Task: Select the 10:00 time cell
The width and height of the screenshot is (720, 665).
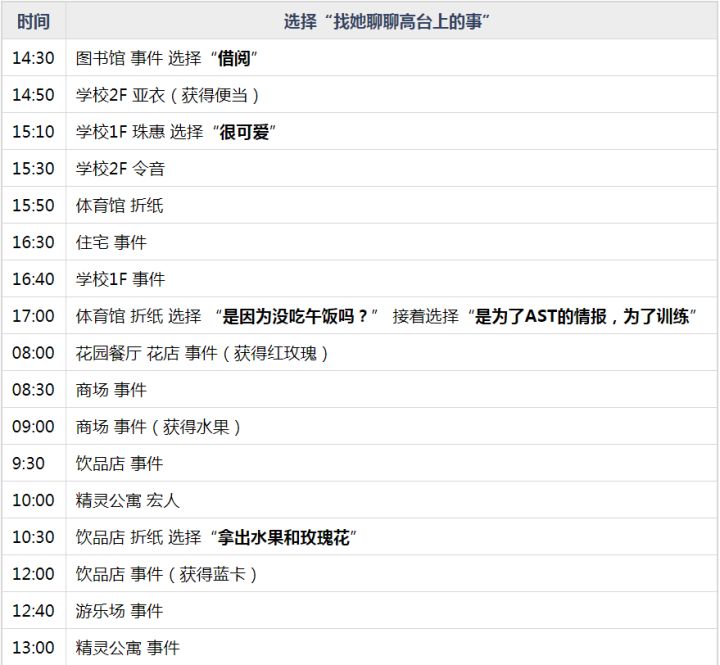Action: pyautogui.click(x=34, y=500)
